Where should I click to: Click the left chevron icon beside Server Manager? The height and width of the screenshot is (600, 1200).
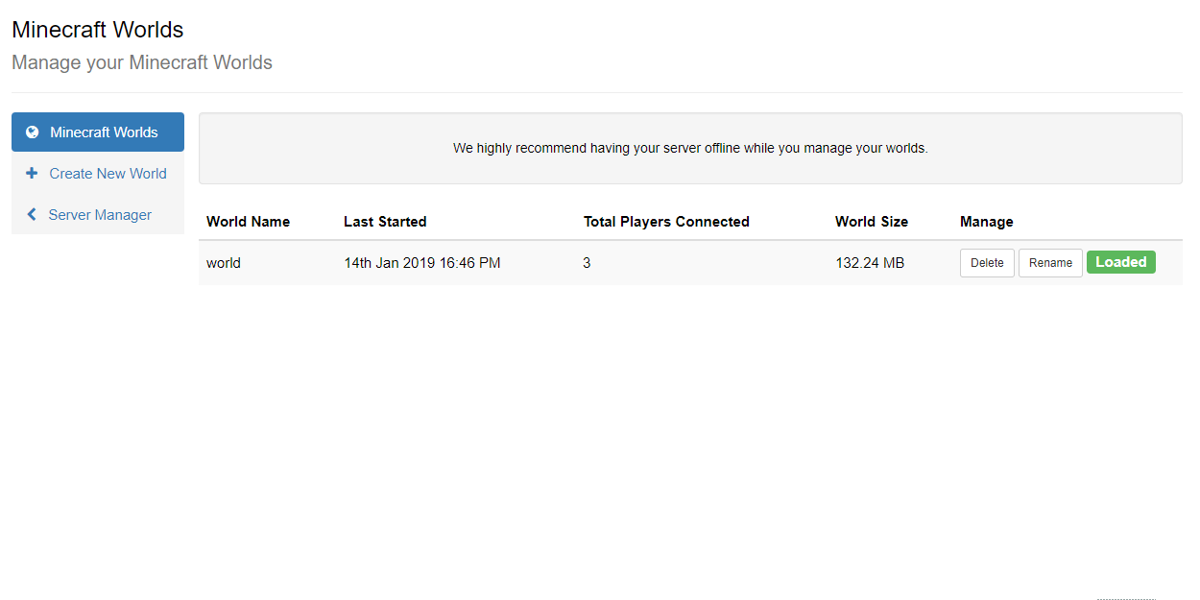click(32, 215)
